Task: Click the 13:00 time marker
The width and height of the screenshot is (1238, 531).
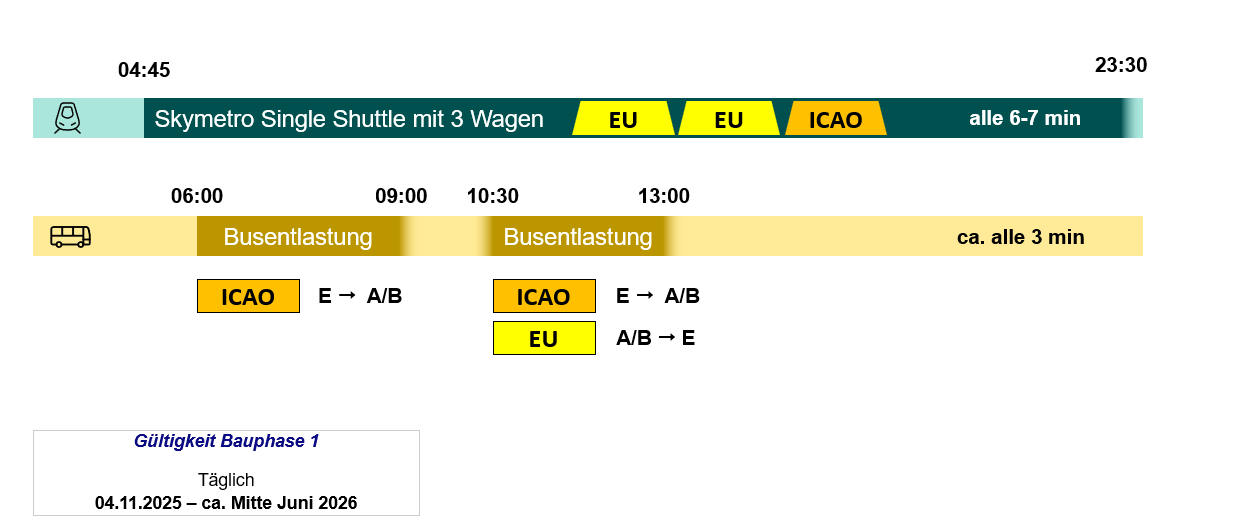Action: coord(664,196)
